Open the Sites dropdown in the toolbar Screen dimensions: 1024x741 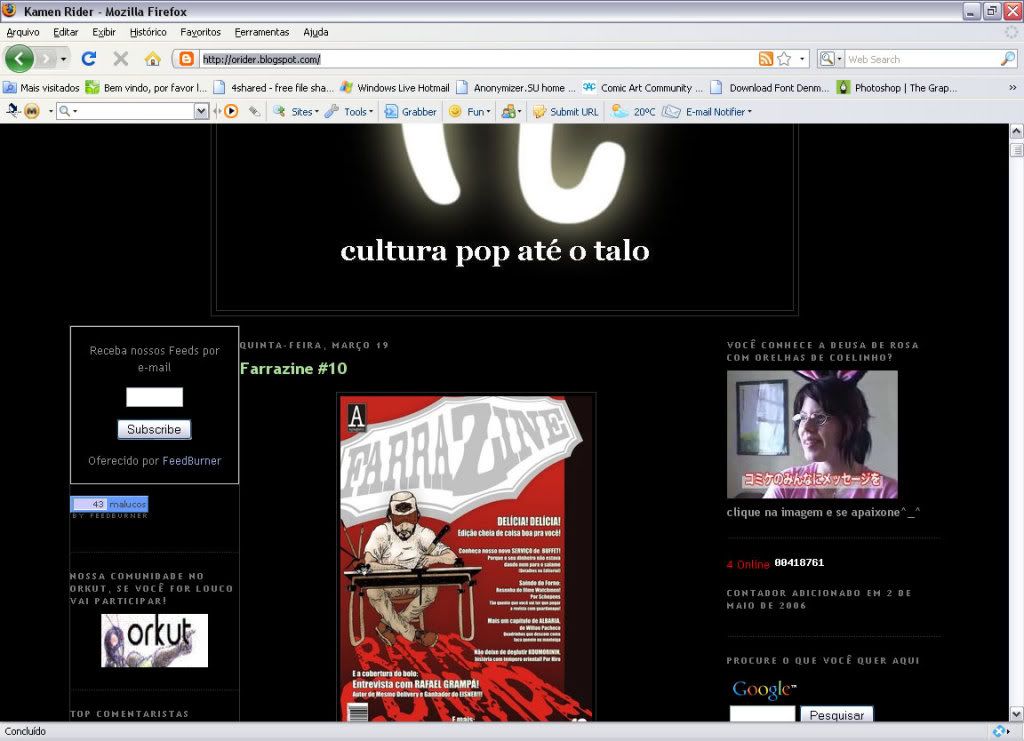click(x=296, y=112)
